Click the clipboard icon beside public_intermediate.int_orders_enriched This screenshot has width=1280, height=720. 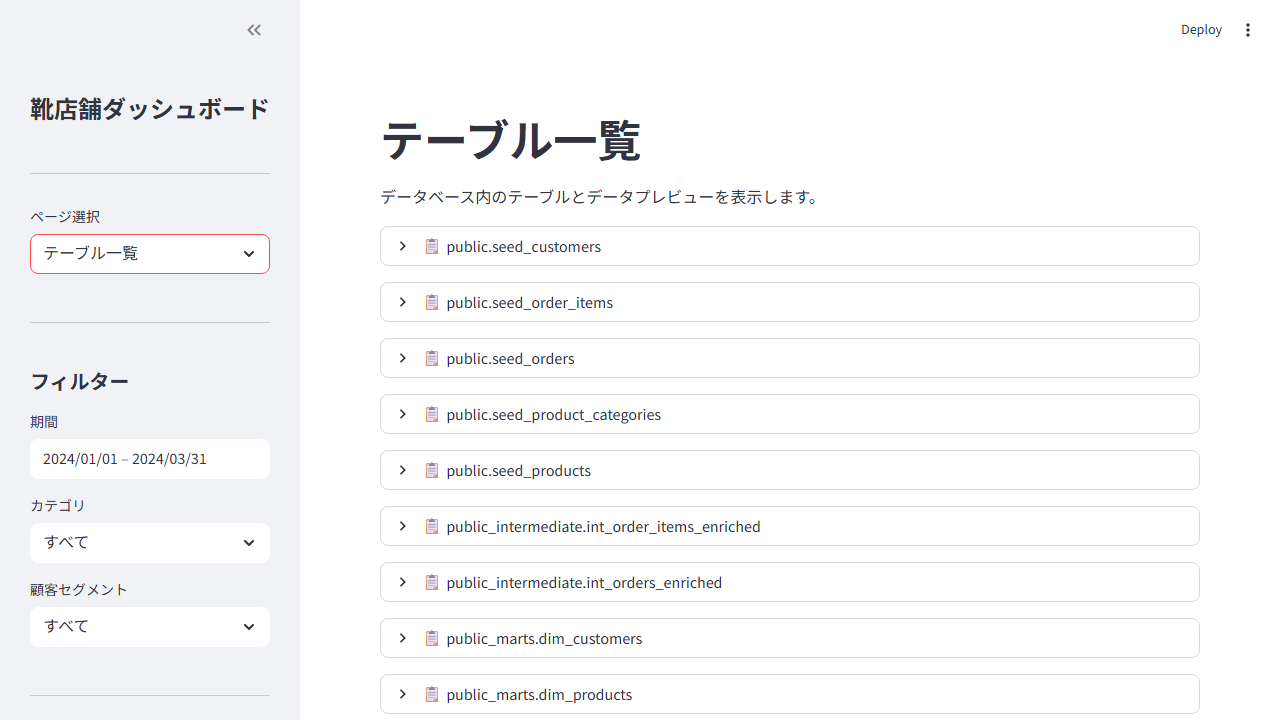[432, 582]
